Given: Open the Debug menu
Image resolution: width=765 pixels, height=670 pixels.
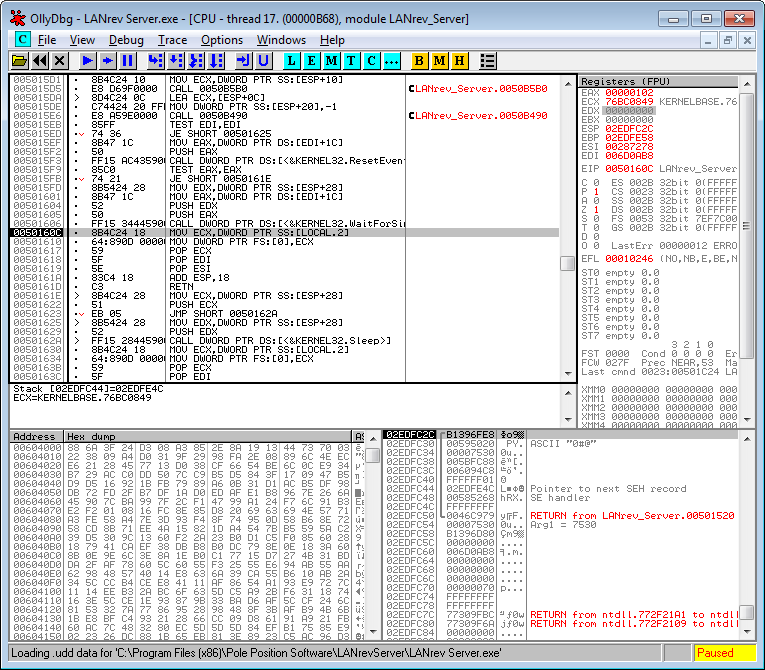Looking at the screenshot, I should pos(126,40).
